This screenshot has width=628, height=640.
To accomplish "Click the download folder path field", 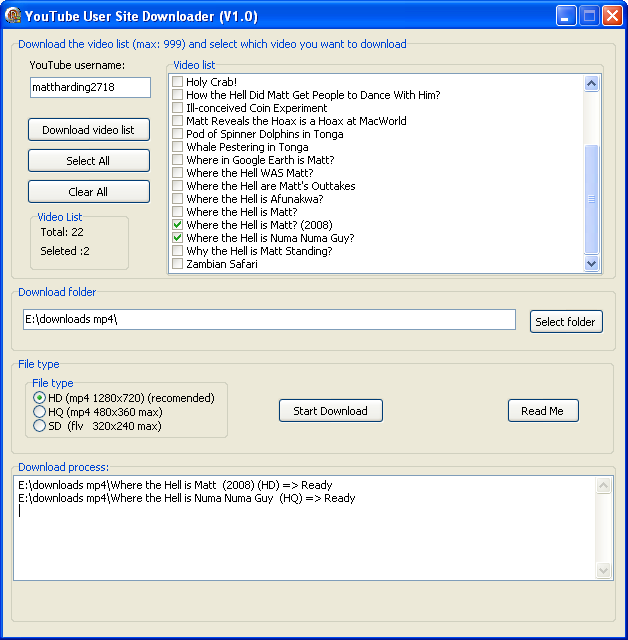I will pos(269,319).
